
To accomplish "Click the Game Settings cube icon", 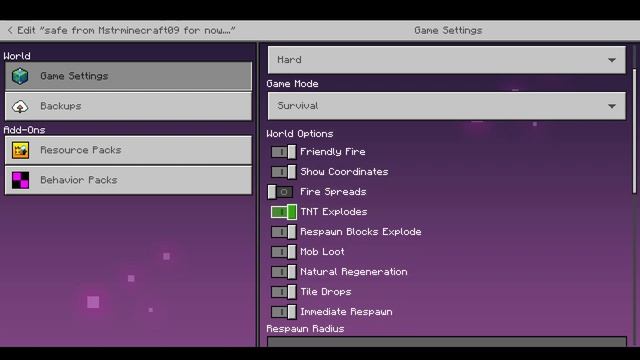I will click(x=20, y=76).
